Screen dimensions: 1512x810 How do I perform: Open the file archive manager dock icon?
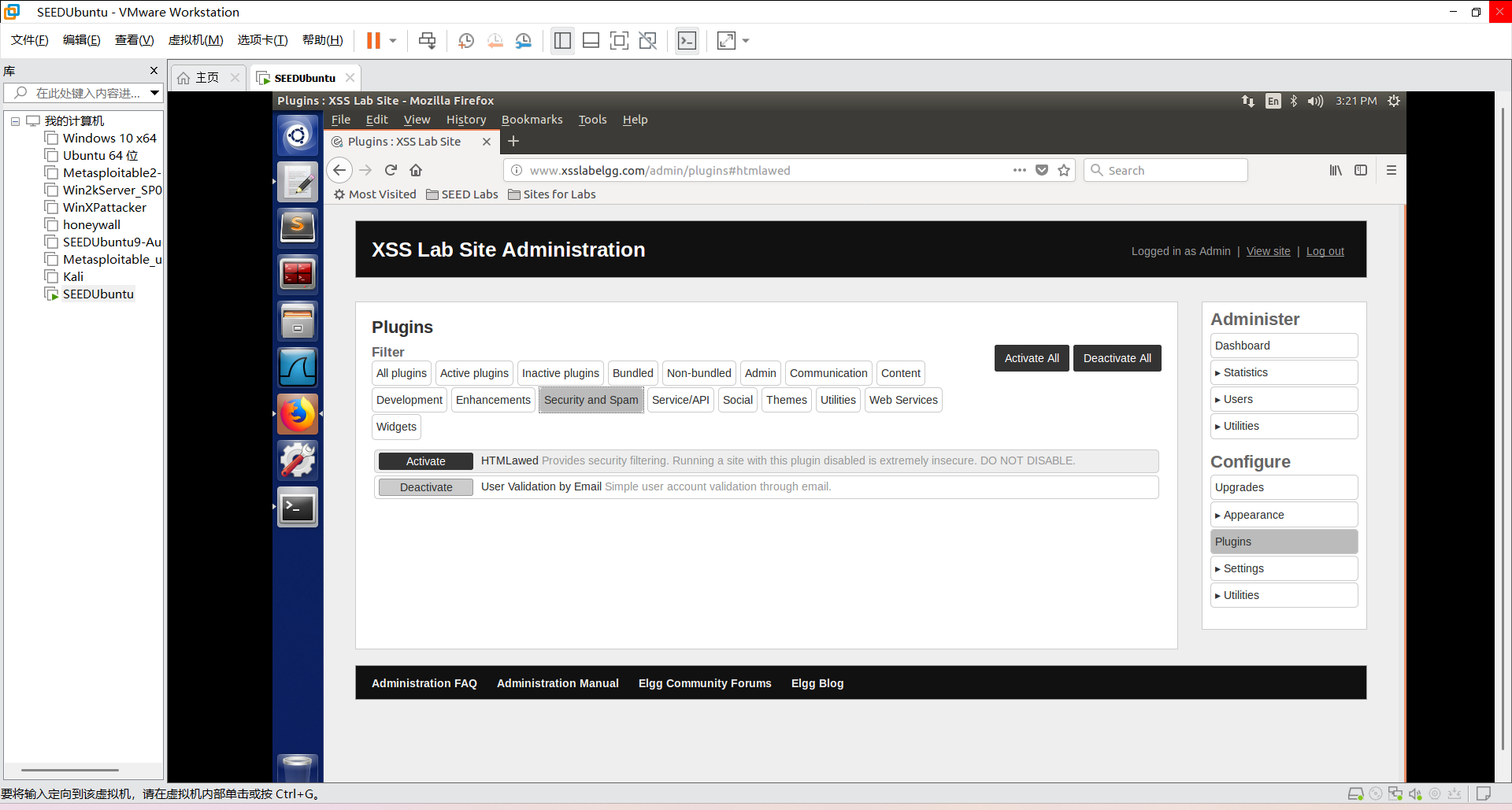298,320
